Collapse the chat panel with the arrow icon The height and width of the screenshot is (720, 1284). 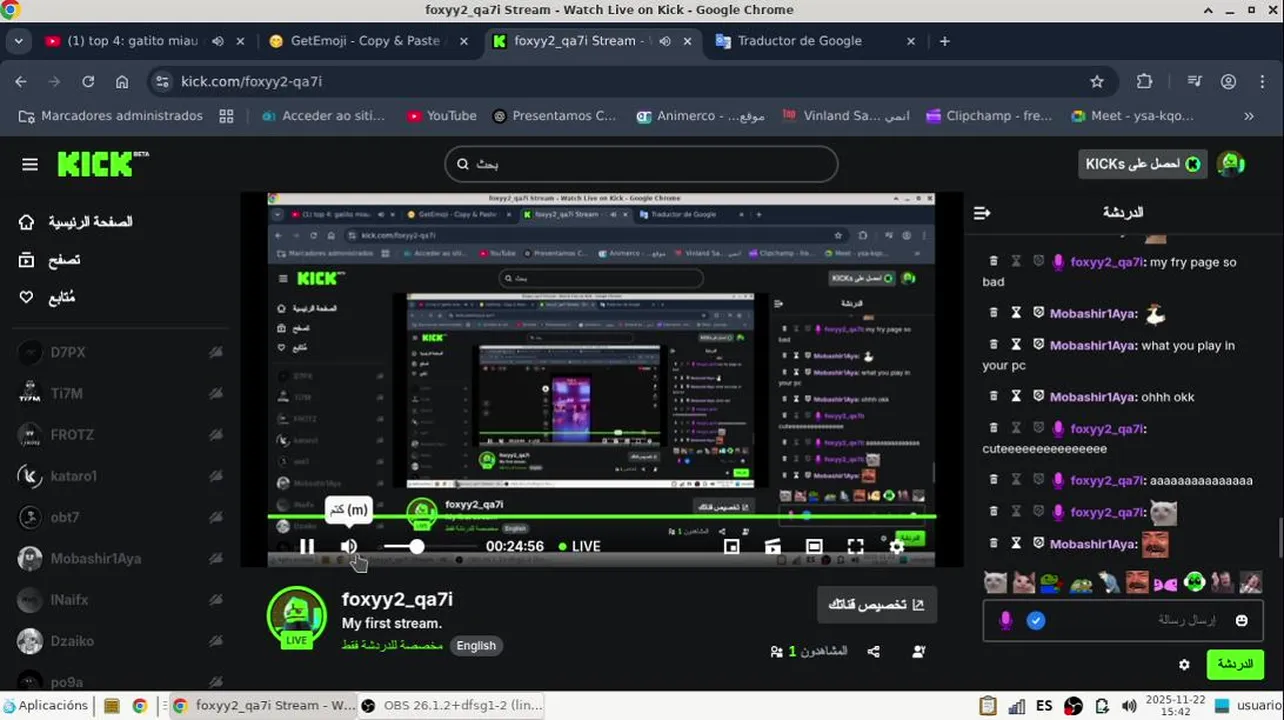982,212
